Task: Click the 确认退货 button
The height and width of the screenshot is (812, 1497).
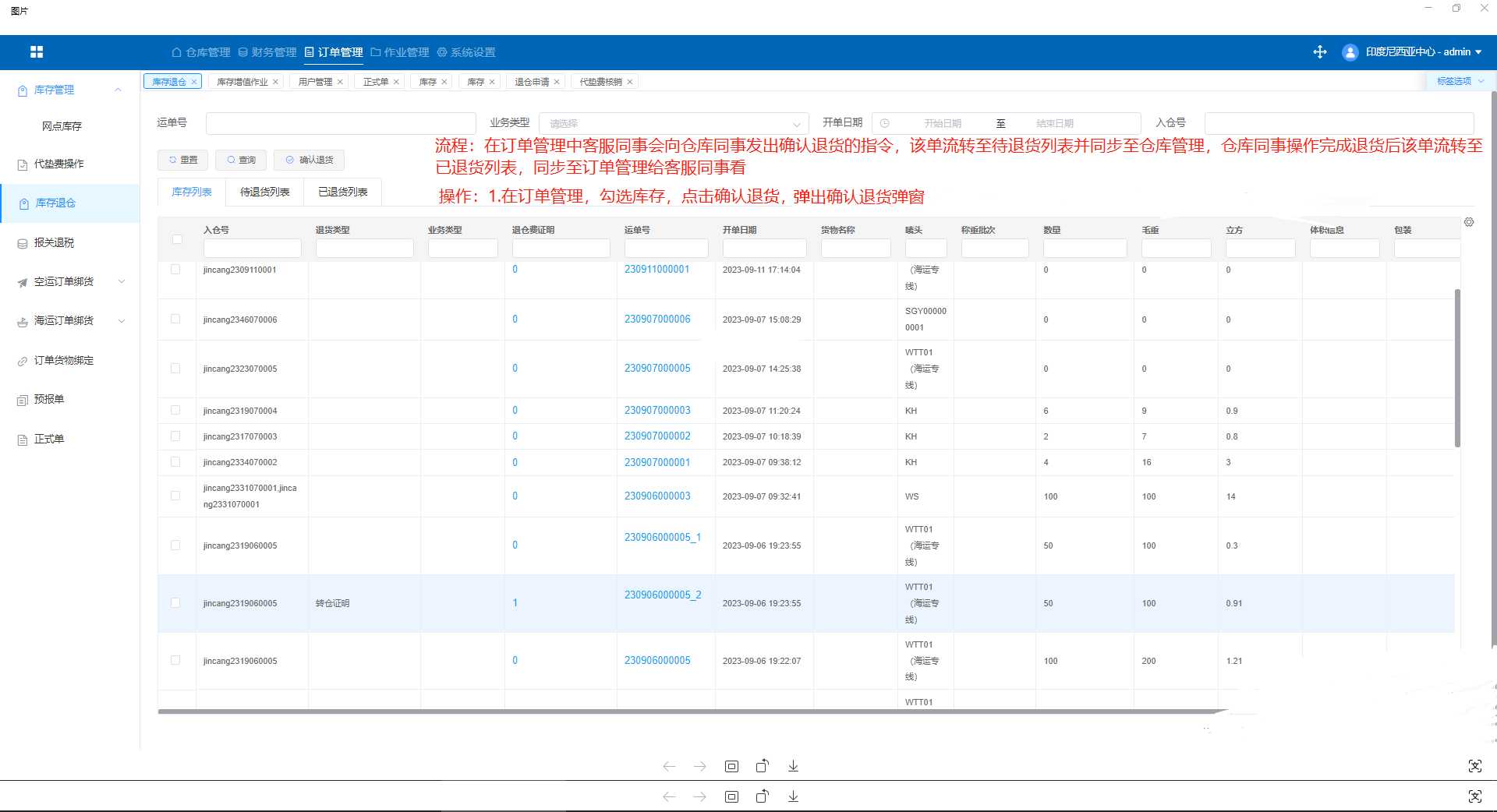Action: click(310, 160)
